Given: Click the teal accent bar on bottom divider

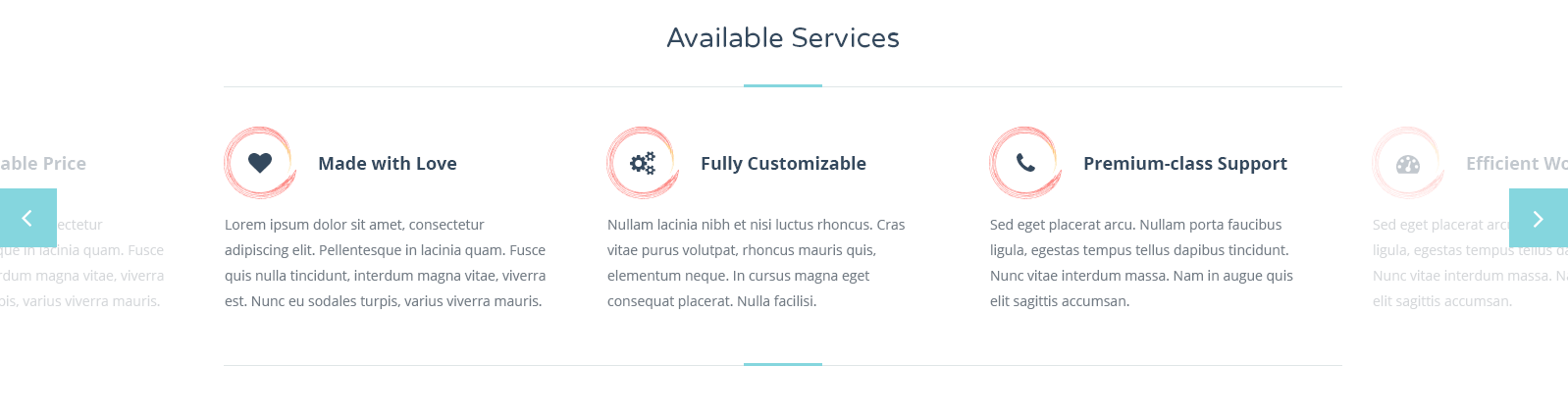Looking at the screenshot, I should [783, 364].
